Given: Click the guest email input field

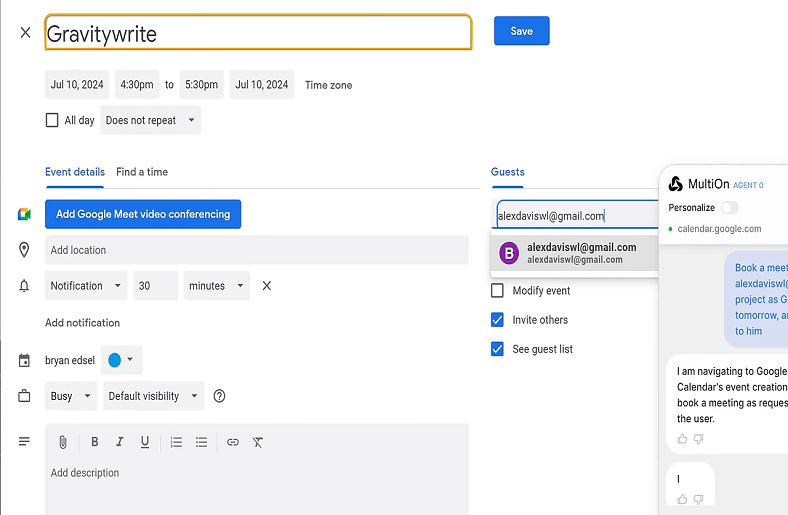Looking at the screenshot, I should coord(577,216).
